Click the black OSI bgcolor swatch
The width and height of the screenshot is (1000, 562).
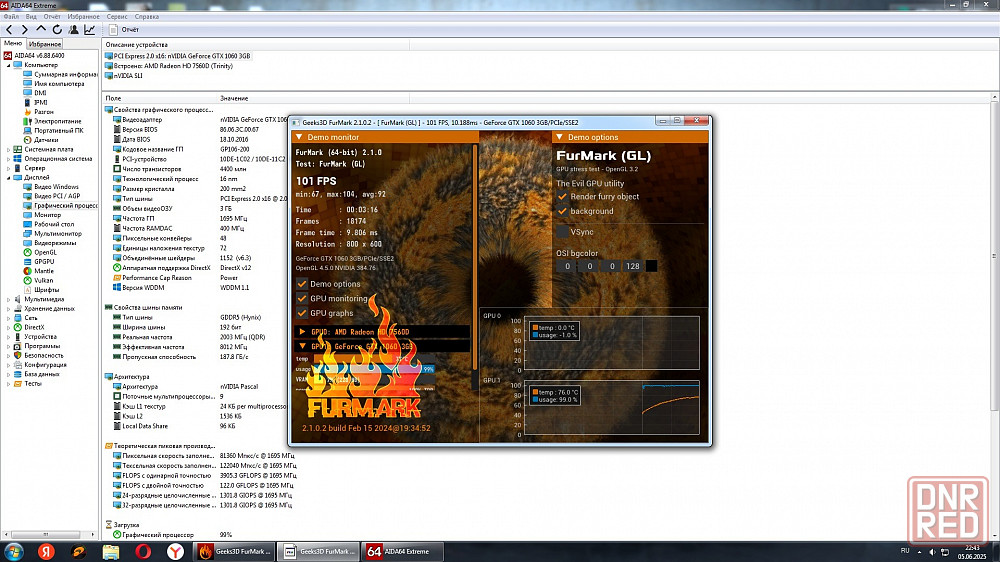(x=651, y=266)
